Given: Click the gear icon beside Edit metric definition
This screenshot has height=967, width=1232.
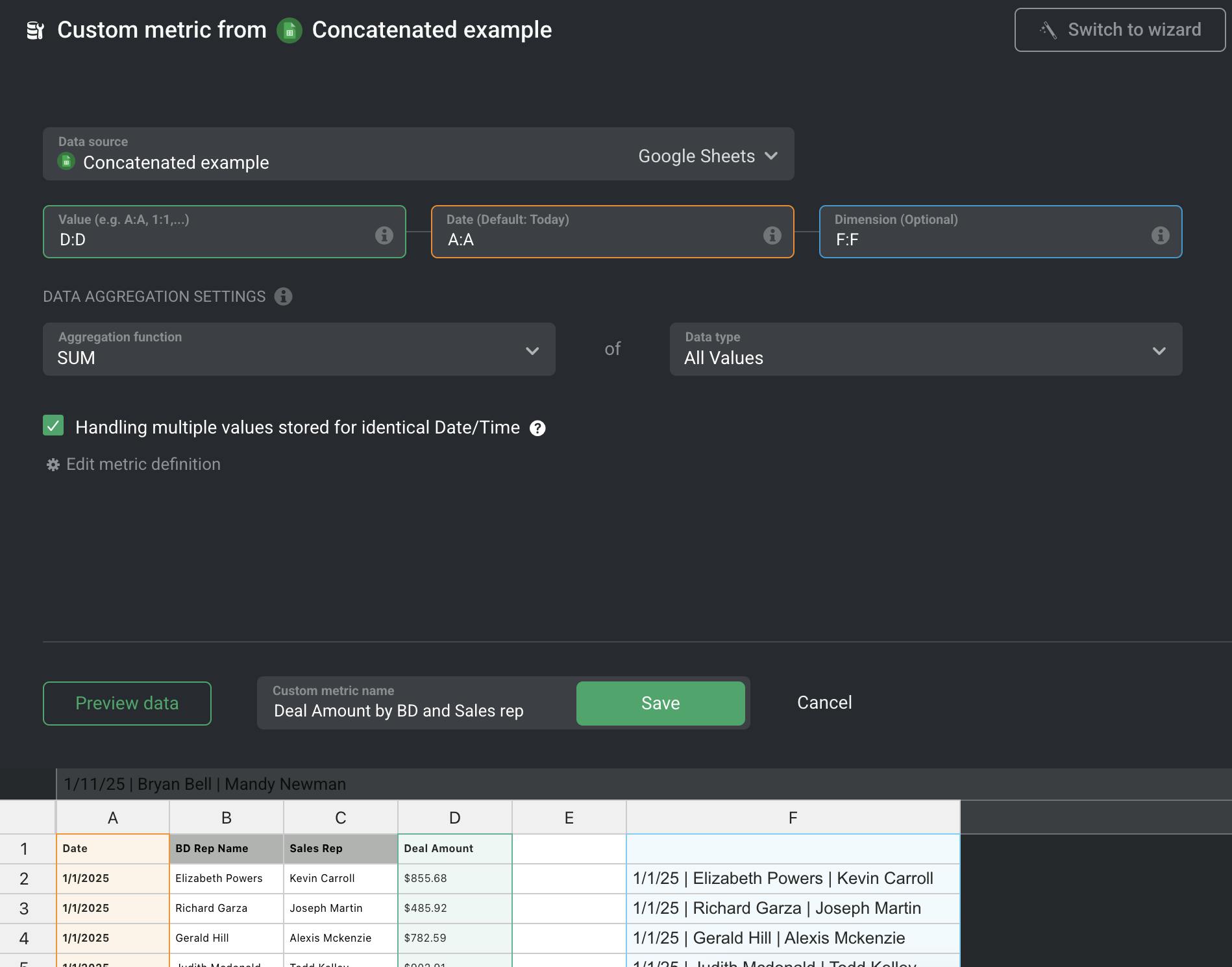Looking at the screenshot, I should [x=53, y=465].
